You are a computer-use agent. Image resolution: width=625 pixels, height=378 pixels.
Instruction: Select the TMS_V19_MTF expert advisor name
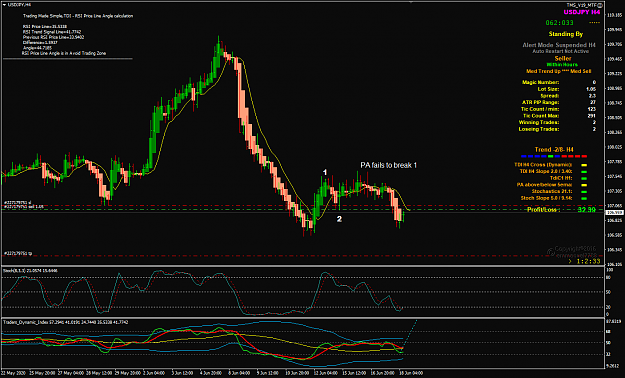(x=582, y=5)
